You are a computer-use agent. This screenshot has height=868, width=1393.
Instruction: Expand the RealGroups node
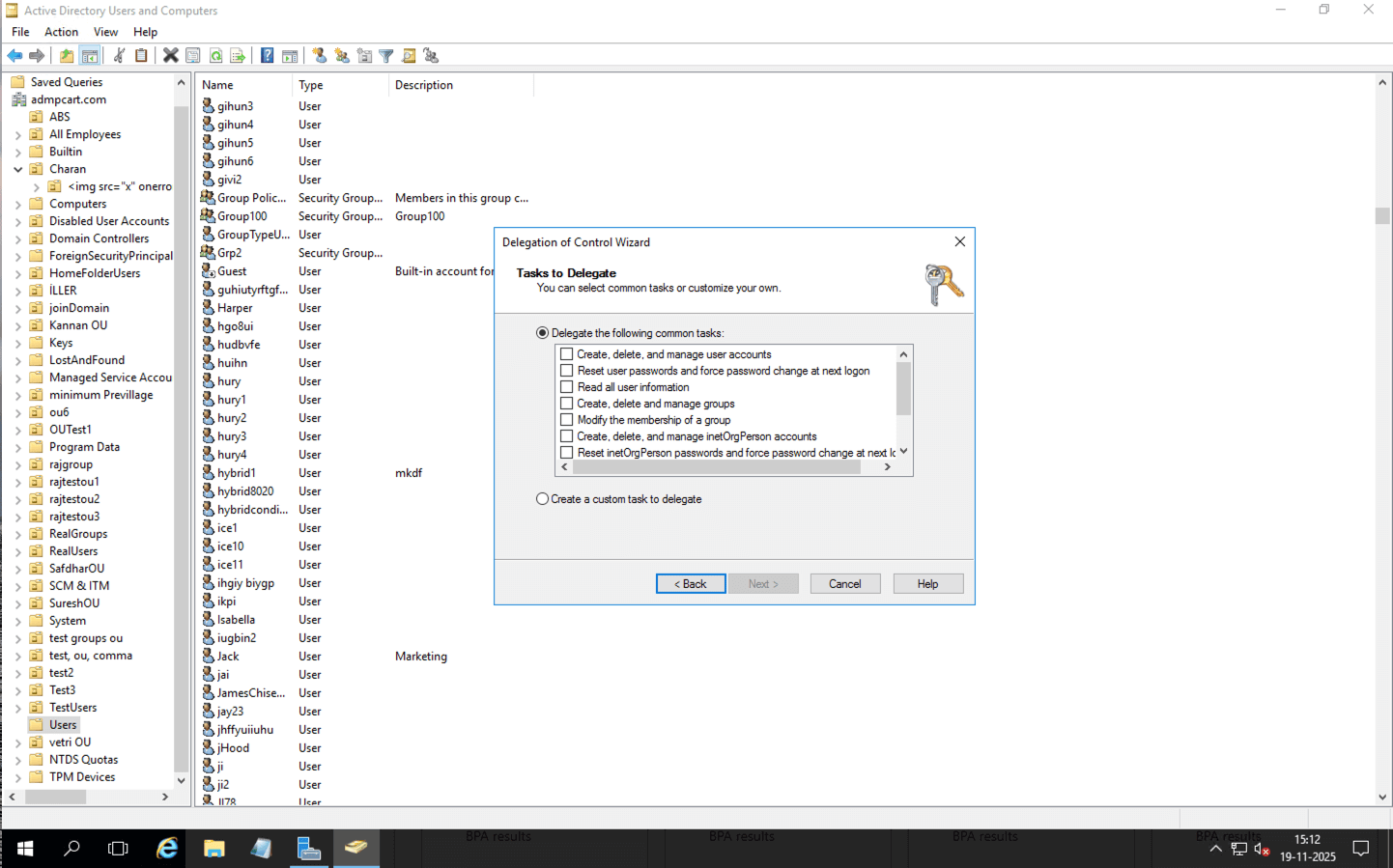click(x=18, y=535)
